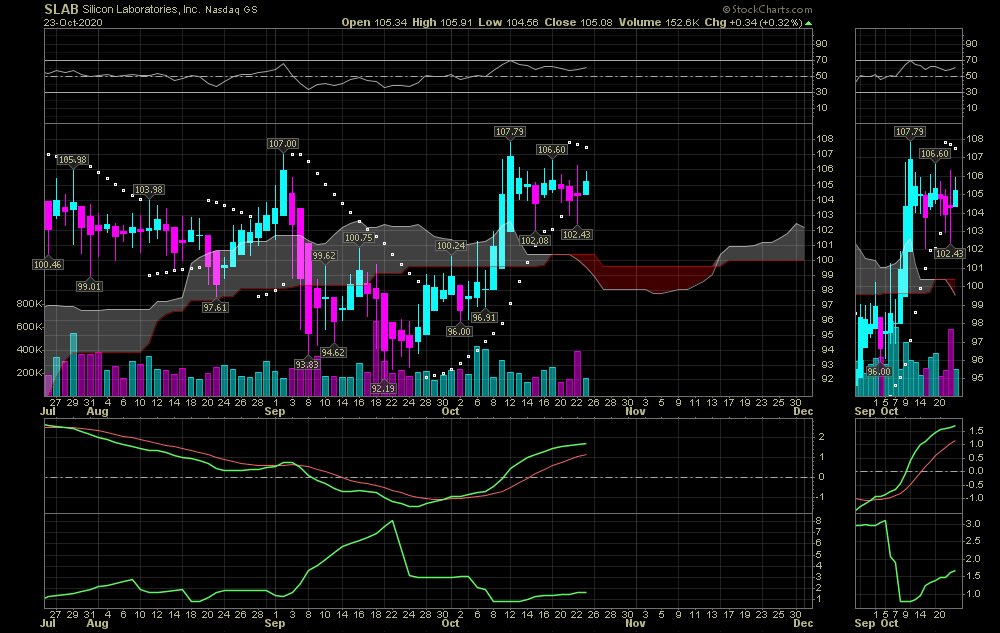Click the SLAB ticker symbol
The width and height of the screenshot is (1000, 633).
(x=61, y=10)
